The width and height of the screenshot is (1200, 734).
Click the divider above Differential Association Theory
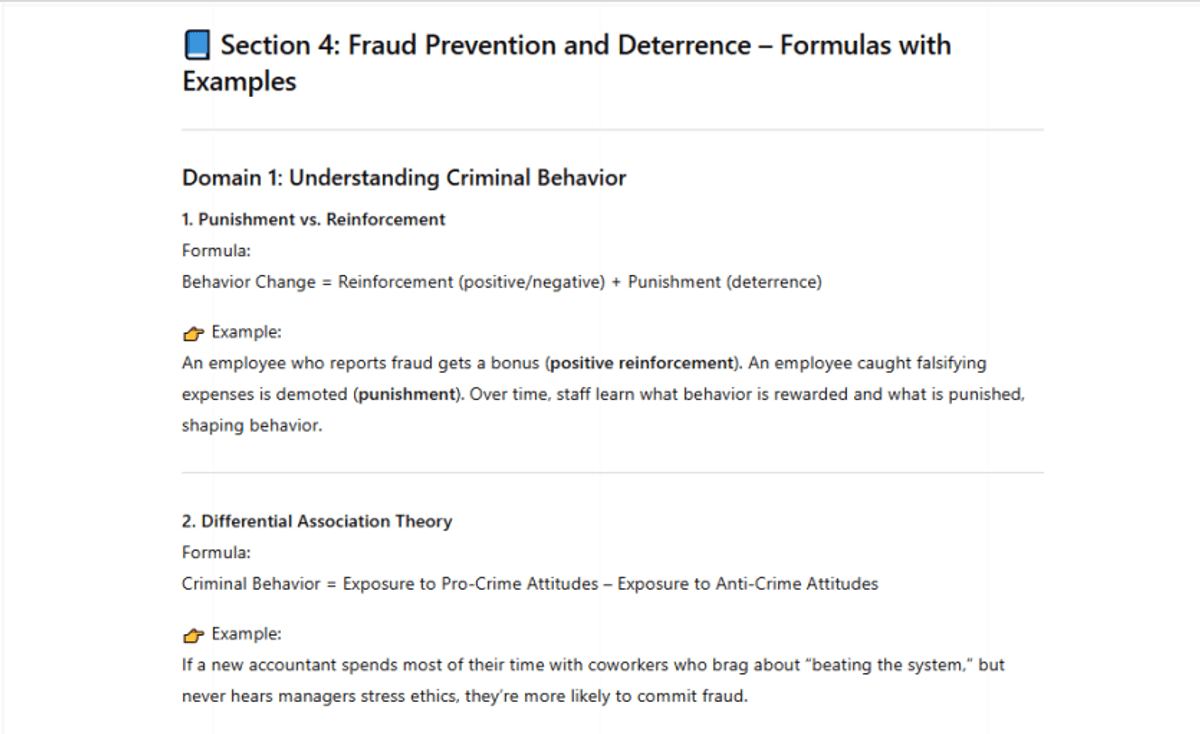point(612,472)
